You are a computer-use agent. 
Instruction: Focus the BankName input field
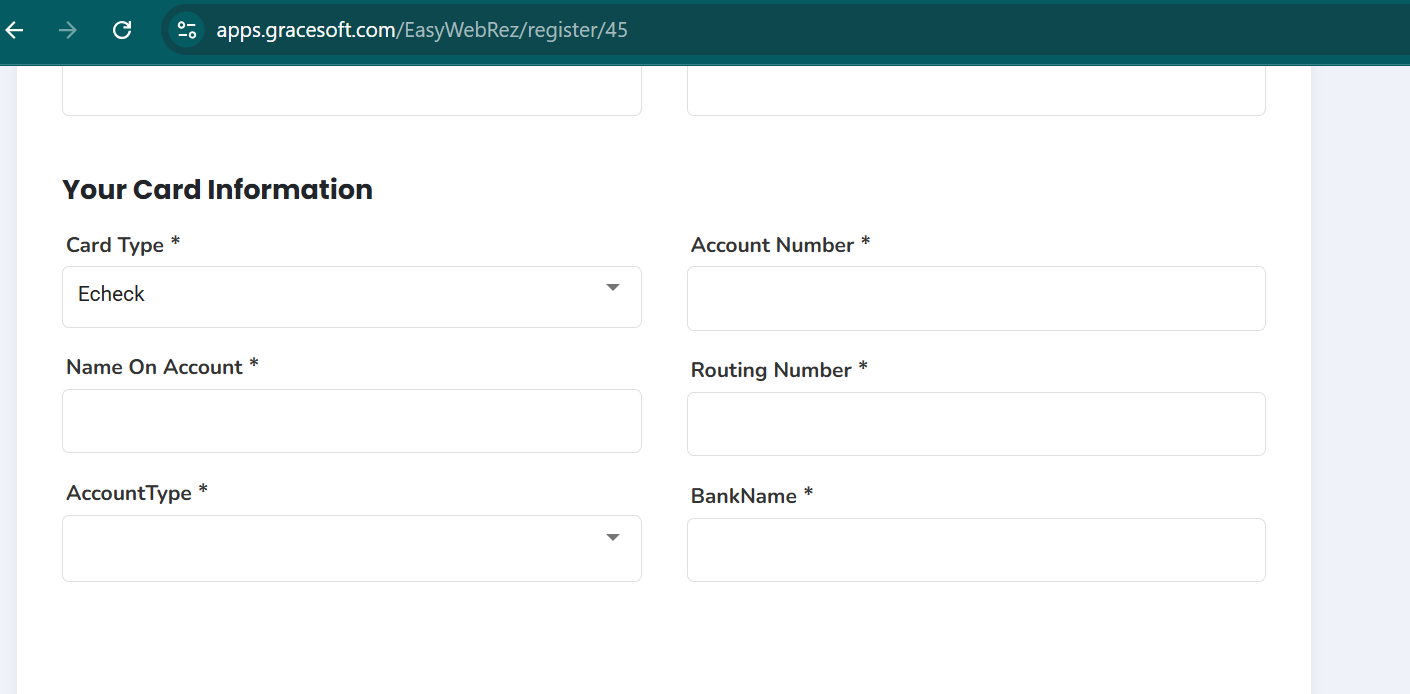click(976, 550)
